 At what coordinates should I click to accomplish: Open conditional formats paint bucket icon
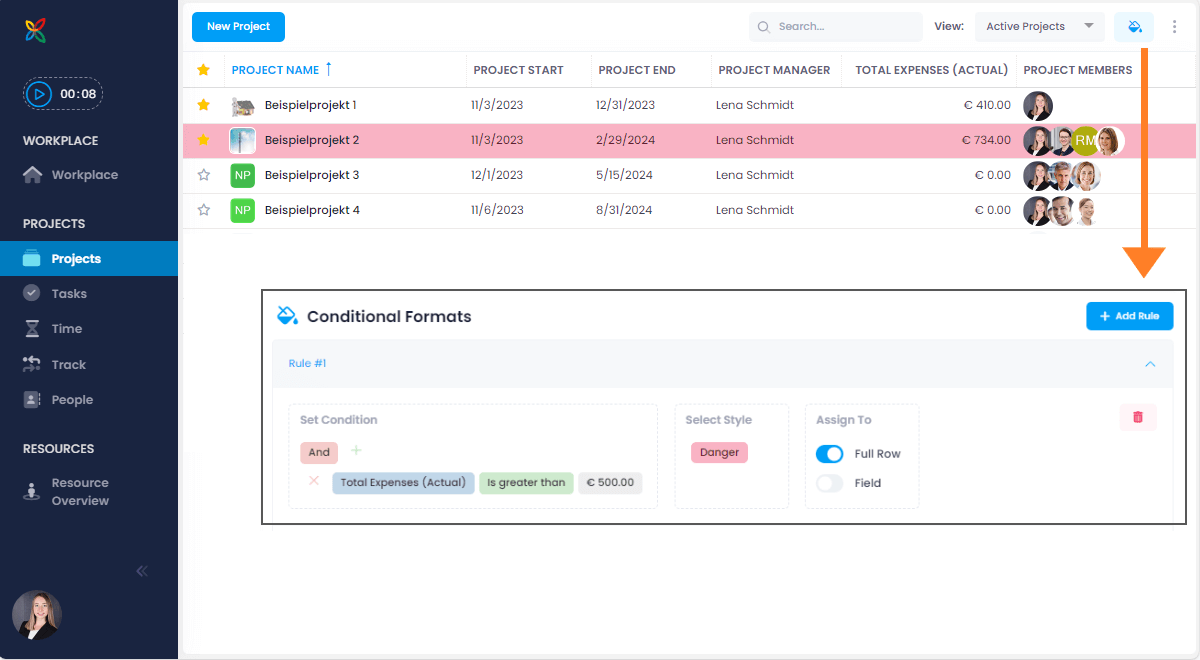[x=1134, y=27]
